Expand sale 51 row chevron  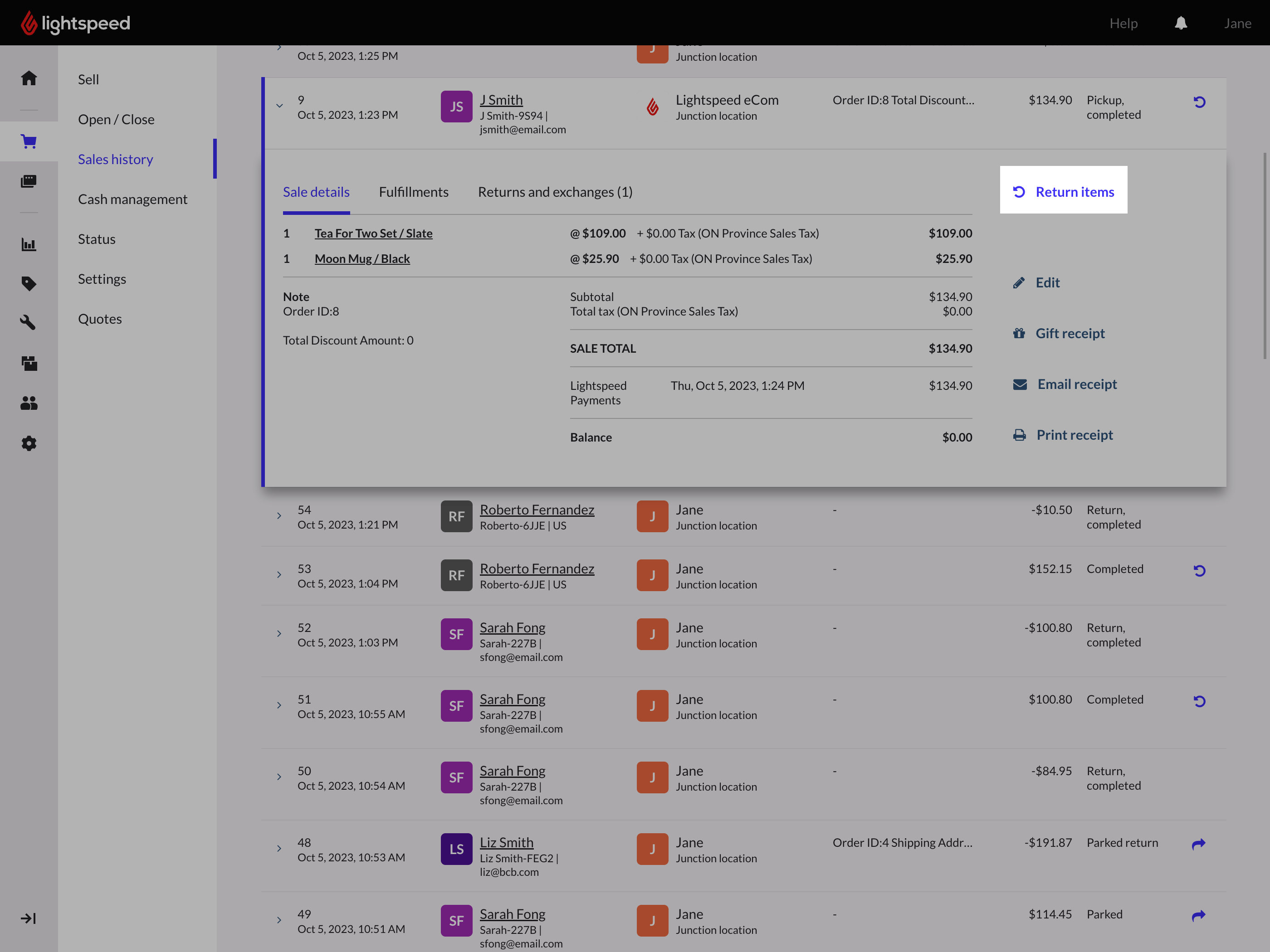[279, 705]
